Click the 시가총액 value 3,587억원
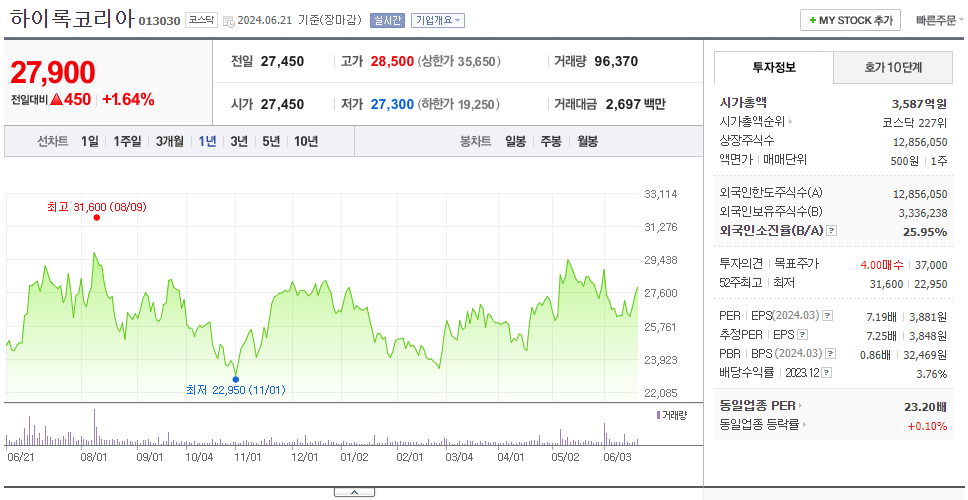Image resolution: width=968 pixels, height=500 pixels. coord(919,104)
